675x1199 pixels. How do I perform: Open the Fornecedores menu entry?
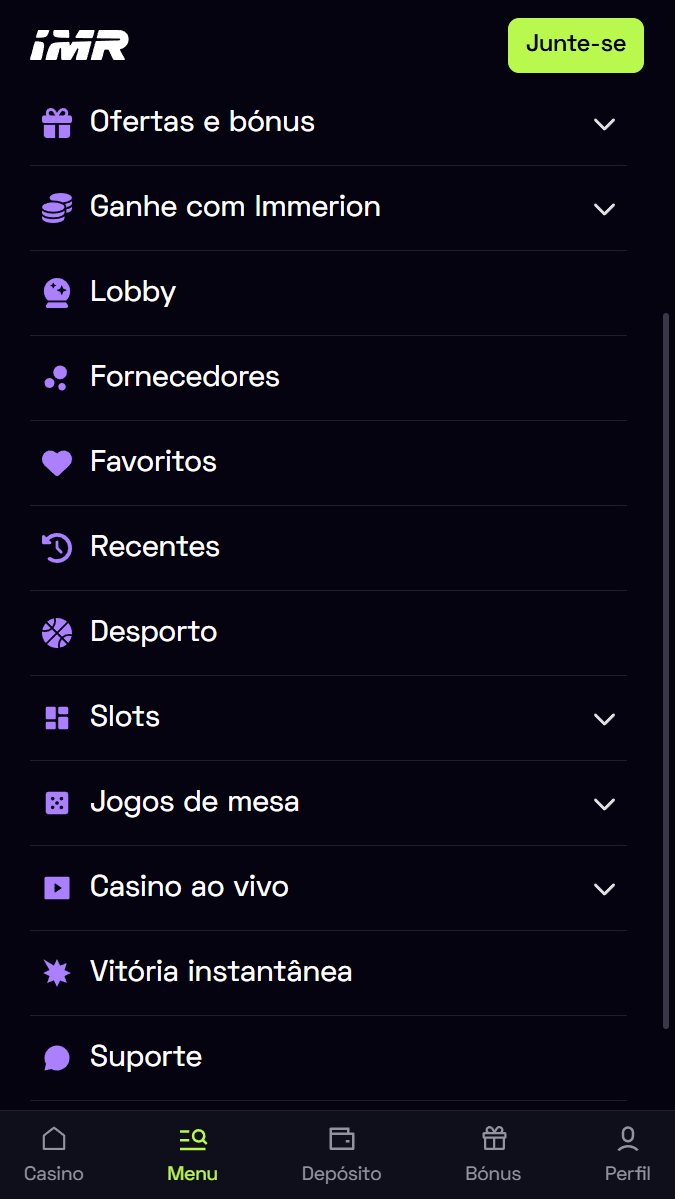click(x=184, y=377)
